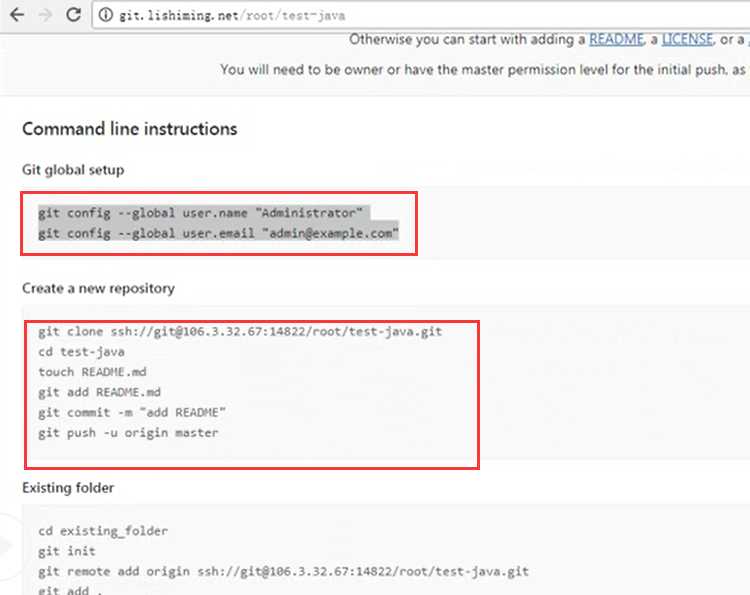
Task: Click the "git add README.md" command line
Action: tap(99, 392)
